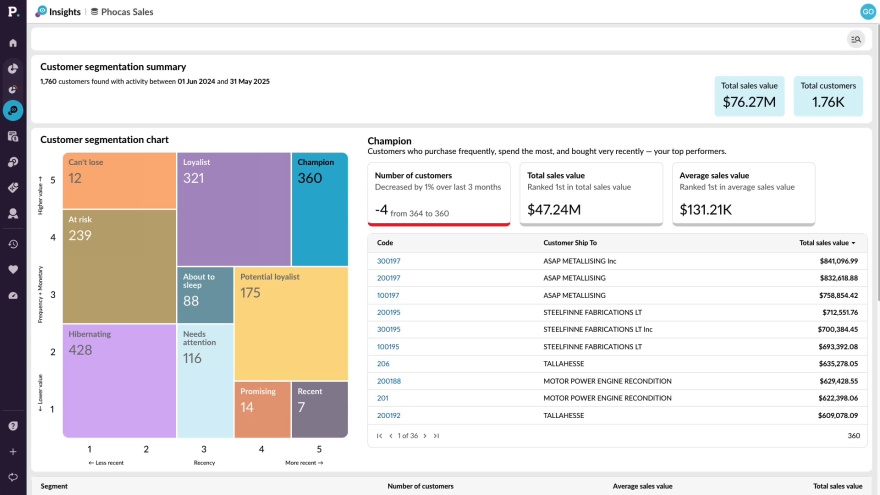The width and height of the screenshot is (880, 495).
Task: Open the Home icon in sidebar
Action: coord(13,43)
